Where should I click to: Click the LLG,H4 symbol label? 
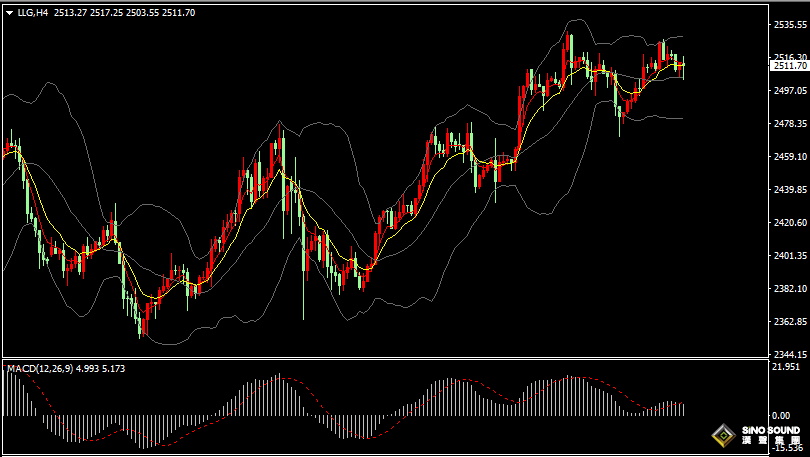pos(33,13)
